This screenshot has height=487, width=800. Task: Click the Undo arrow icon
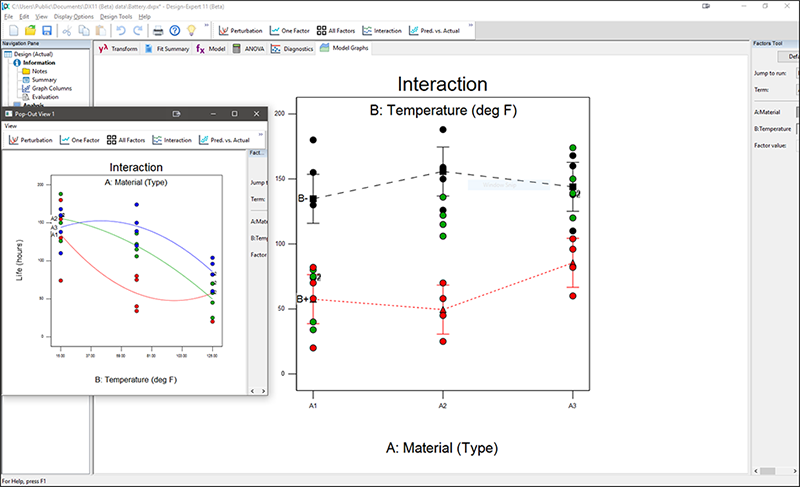[x=122, y=31]
